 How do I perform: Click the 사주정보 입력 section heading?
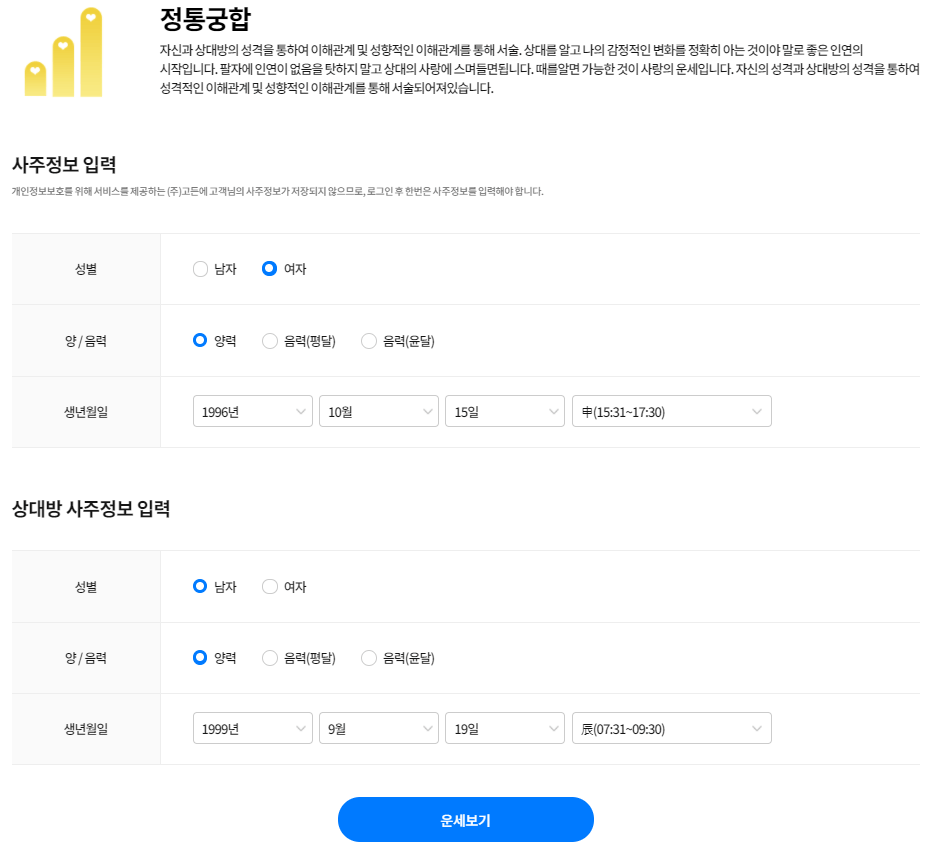point(63,165)
